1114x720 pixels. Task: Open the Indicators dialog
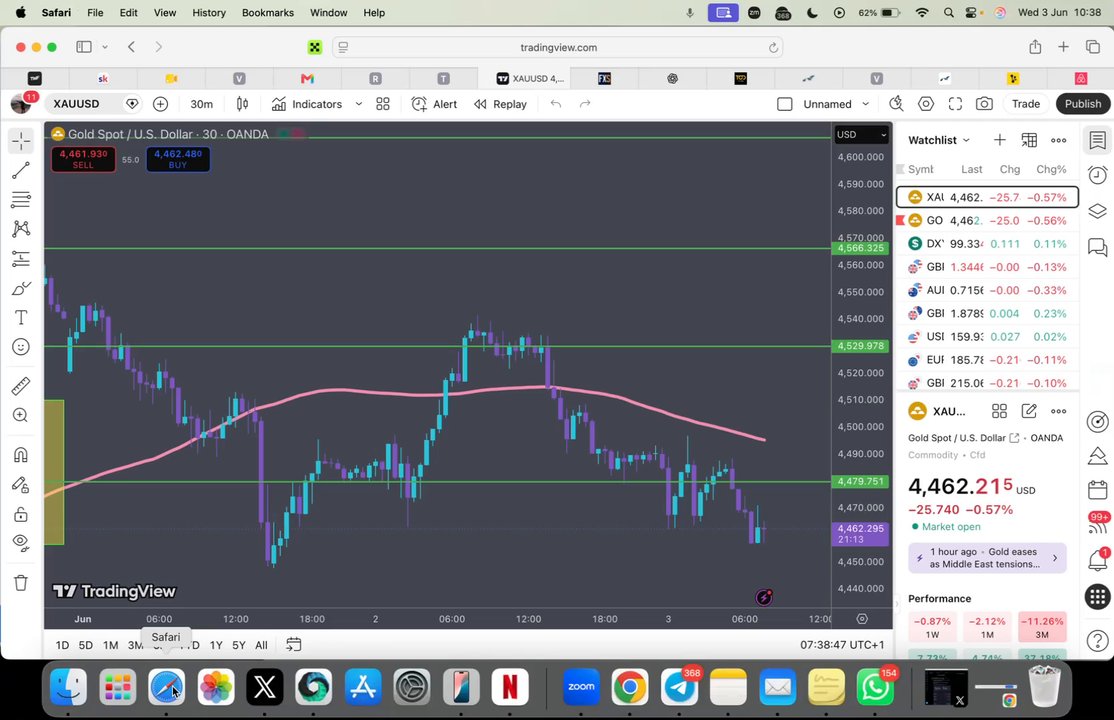pyautogui.click(x=307, y=104)
